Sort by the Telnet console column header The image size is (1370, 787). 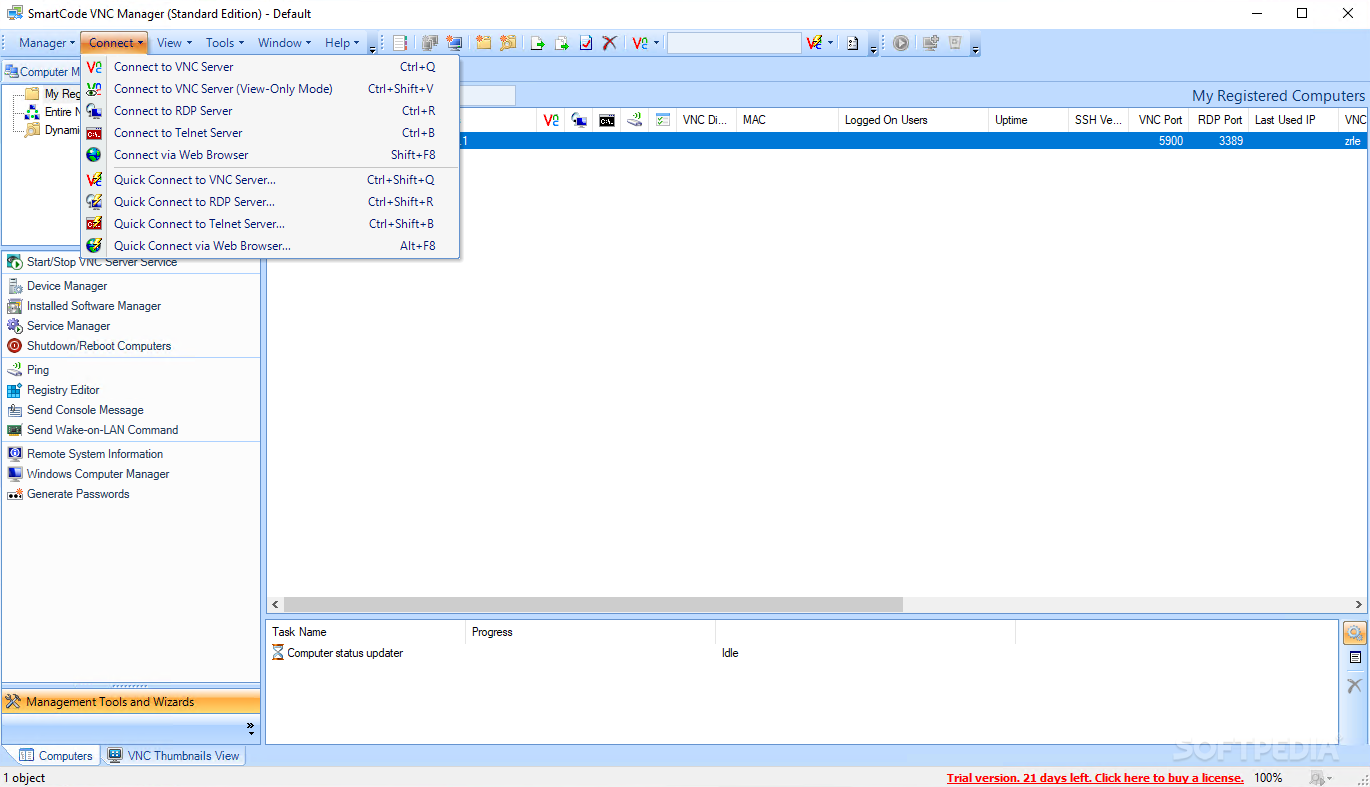point(607,120)
